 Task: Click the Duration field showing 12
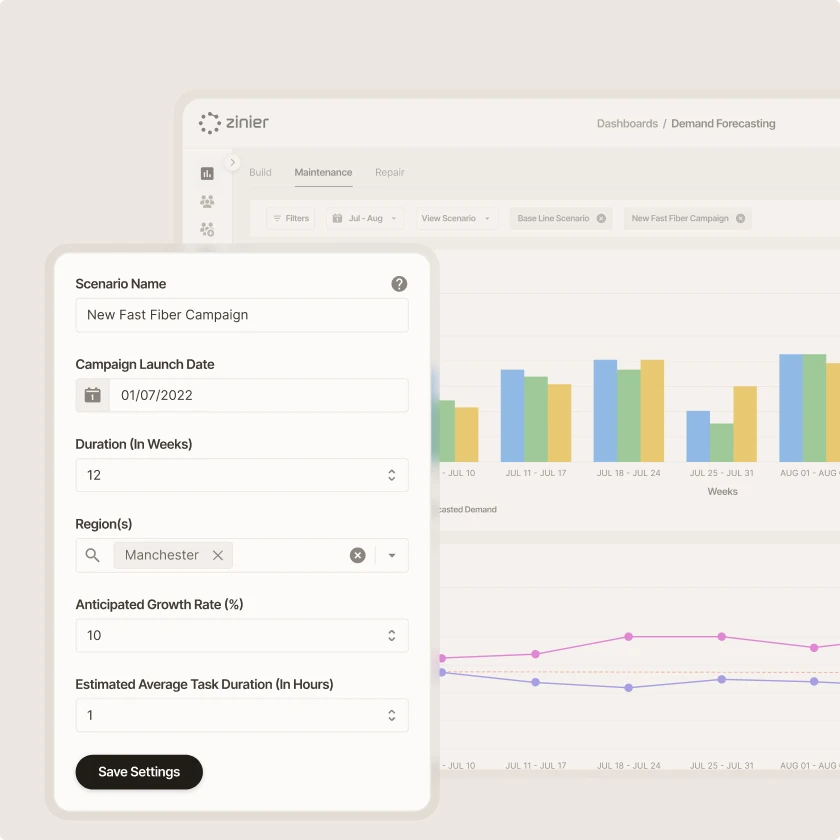(x=242, y=475)
